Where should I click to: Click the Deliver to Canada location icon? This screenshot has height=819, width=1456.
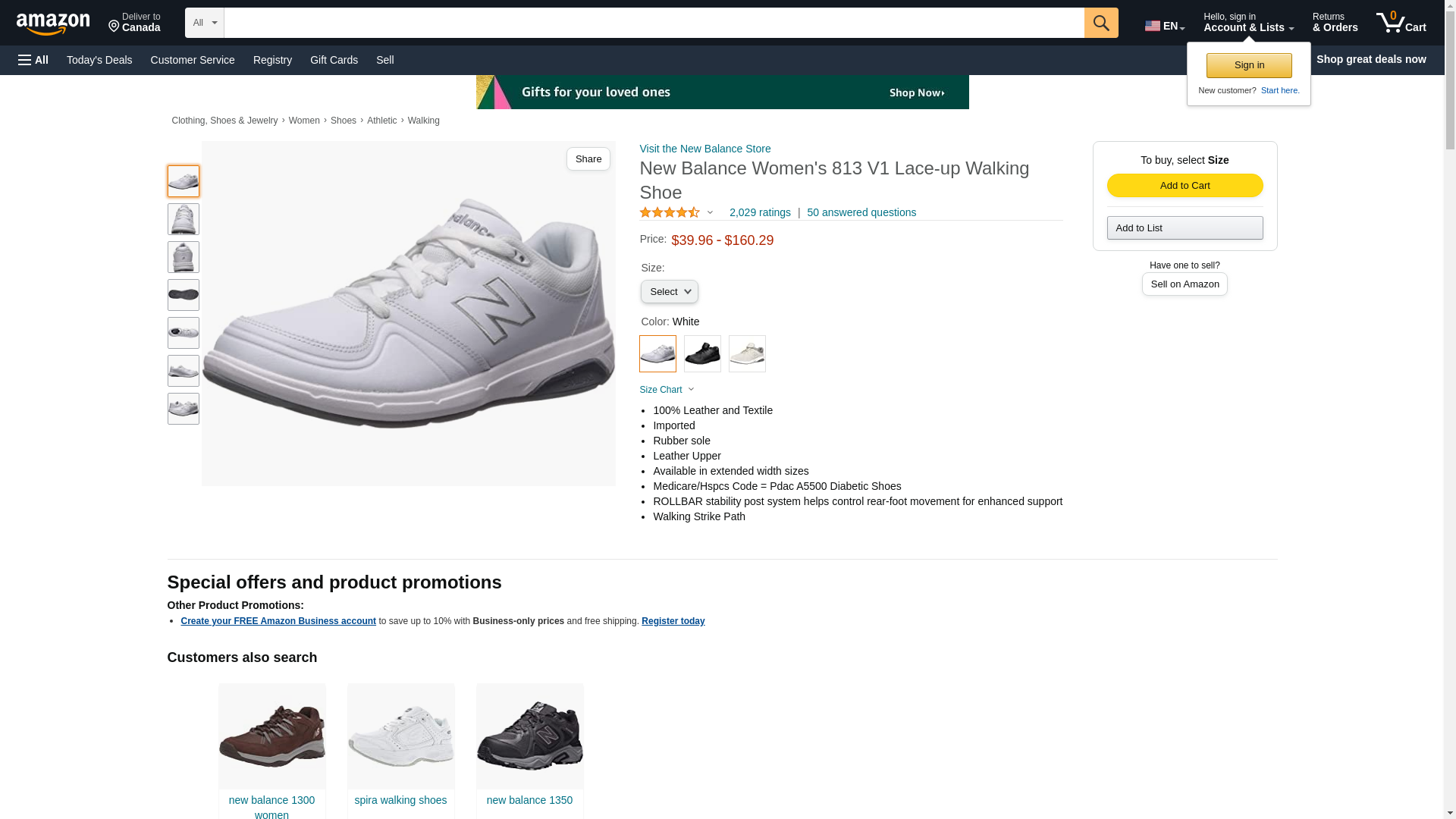click(x=115, y=27)
